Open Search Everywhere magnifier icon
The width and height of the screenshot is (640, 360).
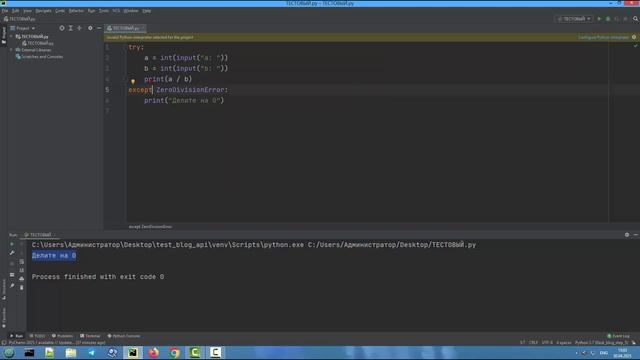(636, 19)
